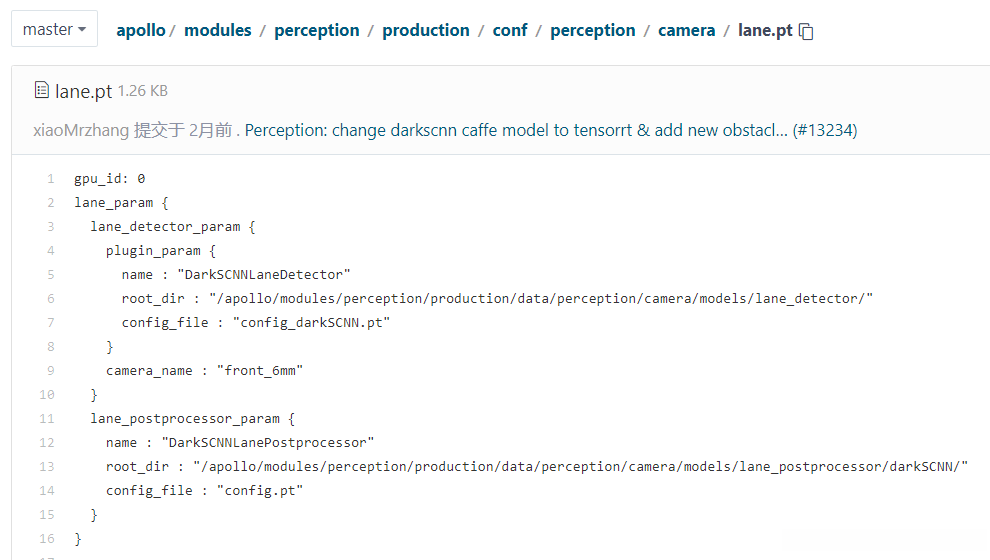Open pull request #13234

click(x=824, y=130)
